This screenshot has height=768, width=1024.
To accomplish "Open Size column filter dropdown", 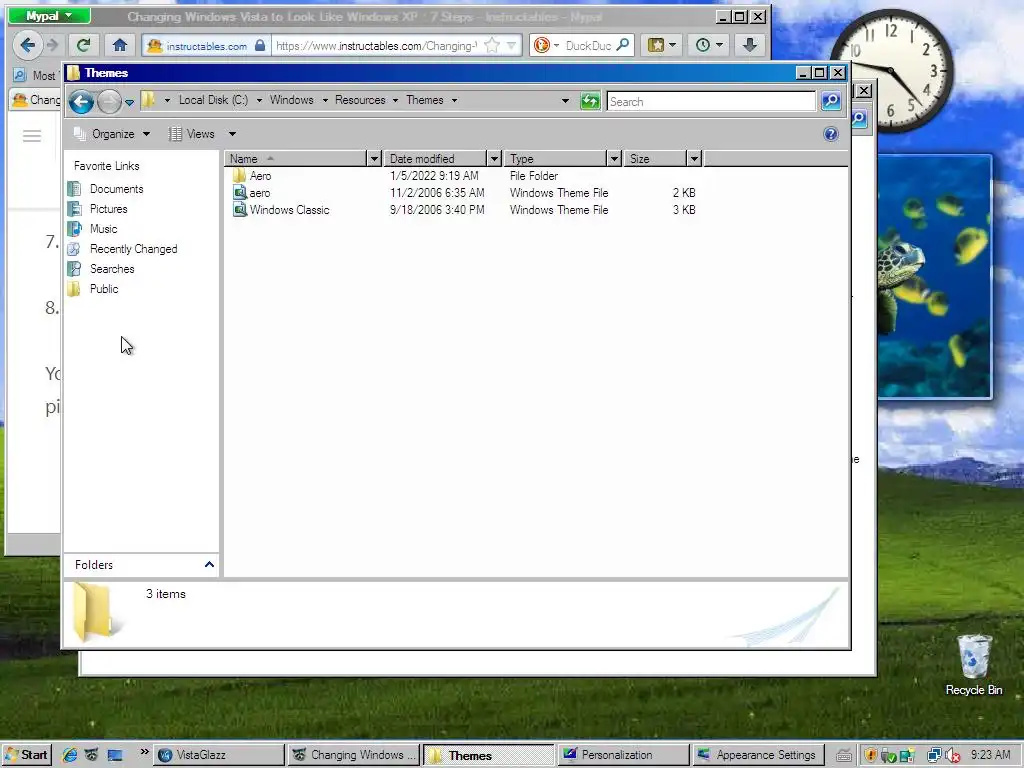I will pyautogui.click(x=694, y=159).
